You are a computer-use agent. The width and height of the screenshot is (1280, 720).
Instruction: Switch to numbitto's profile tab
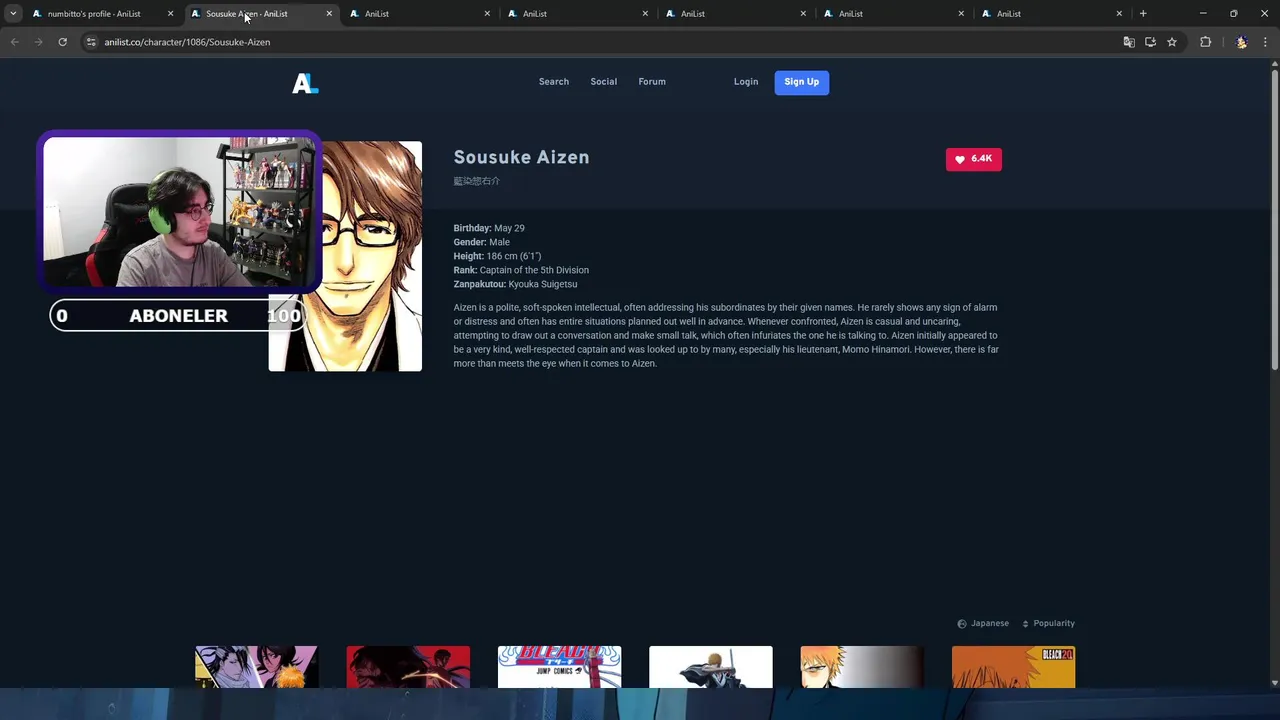[x=94, y=14]
